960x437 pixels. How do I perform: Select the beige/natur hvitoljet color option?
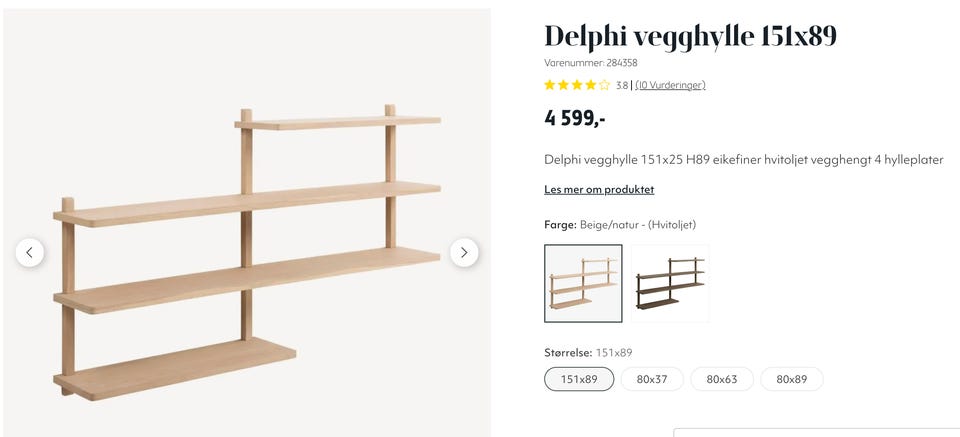tap(583, 283)
